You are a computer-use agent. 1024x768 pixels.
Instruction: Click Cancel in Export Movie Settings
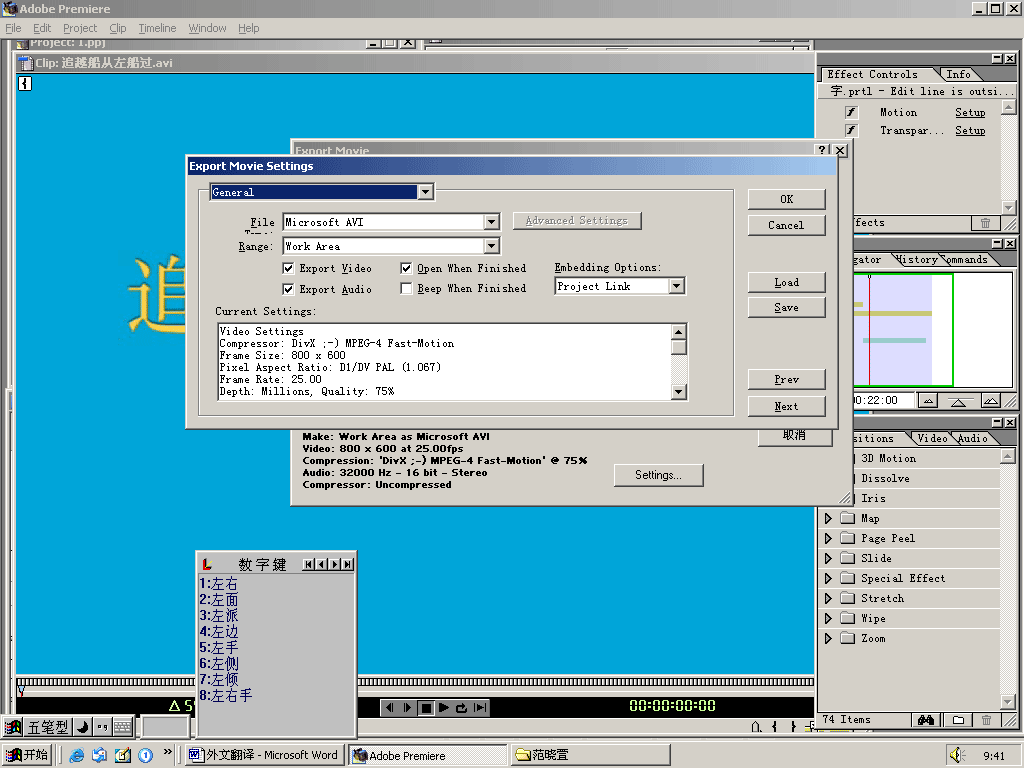[x=786, y=225]
